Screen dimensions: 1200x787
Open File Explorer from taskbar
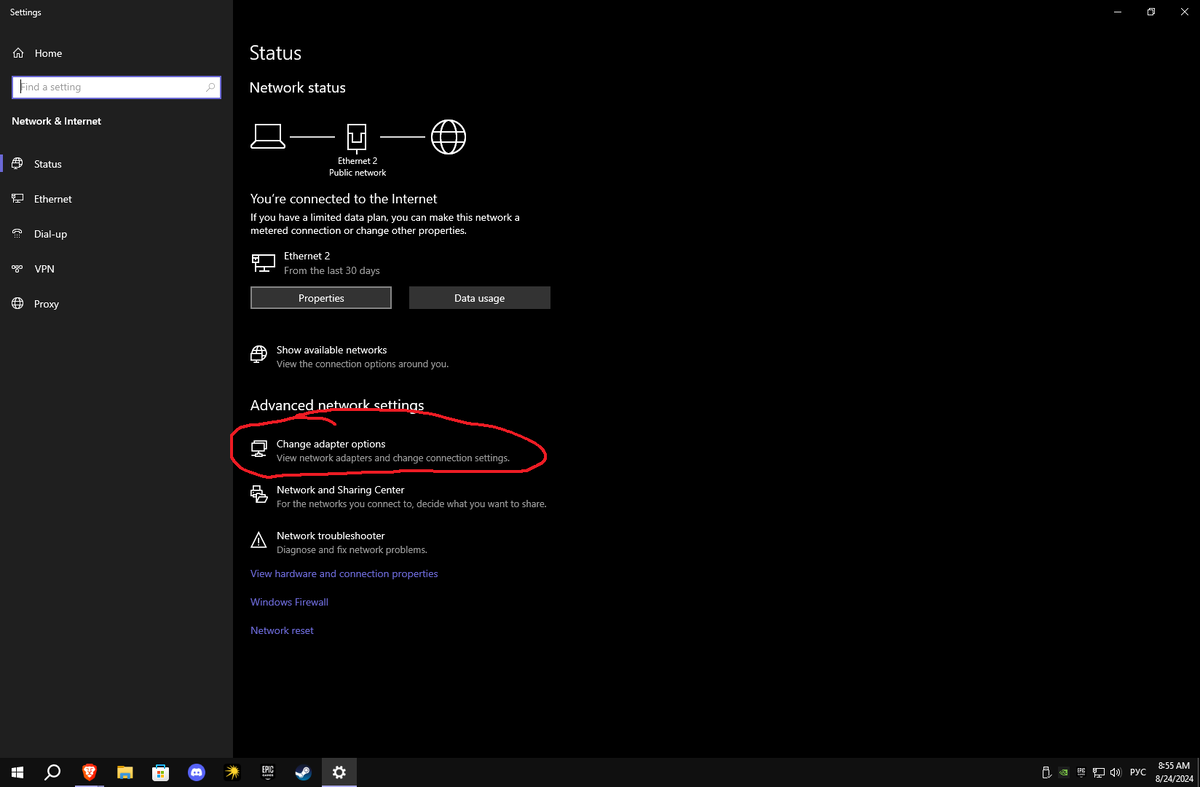click(125, 772)
